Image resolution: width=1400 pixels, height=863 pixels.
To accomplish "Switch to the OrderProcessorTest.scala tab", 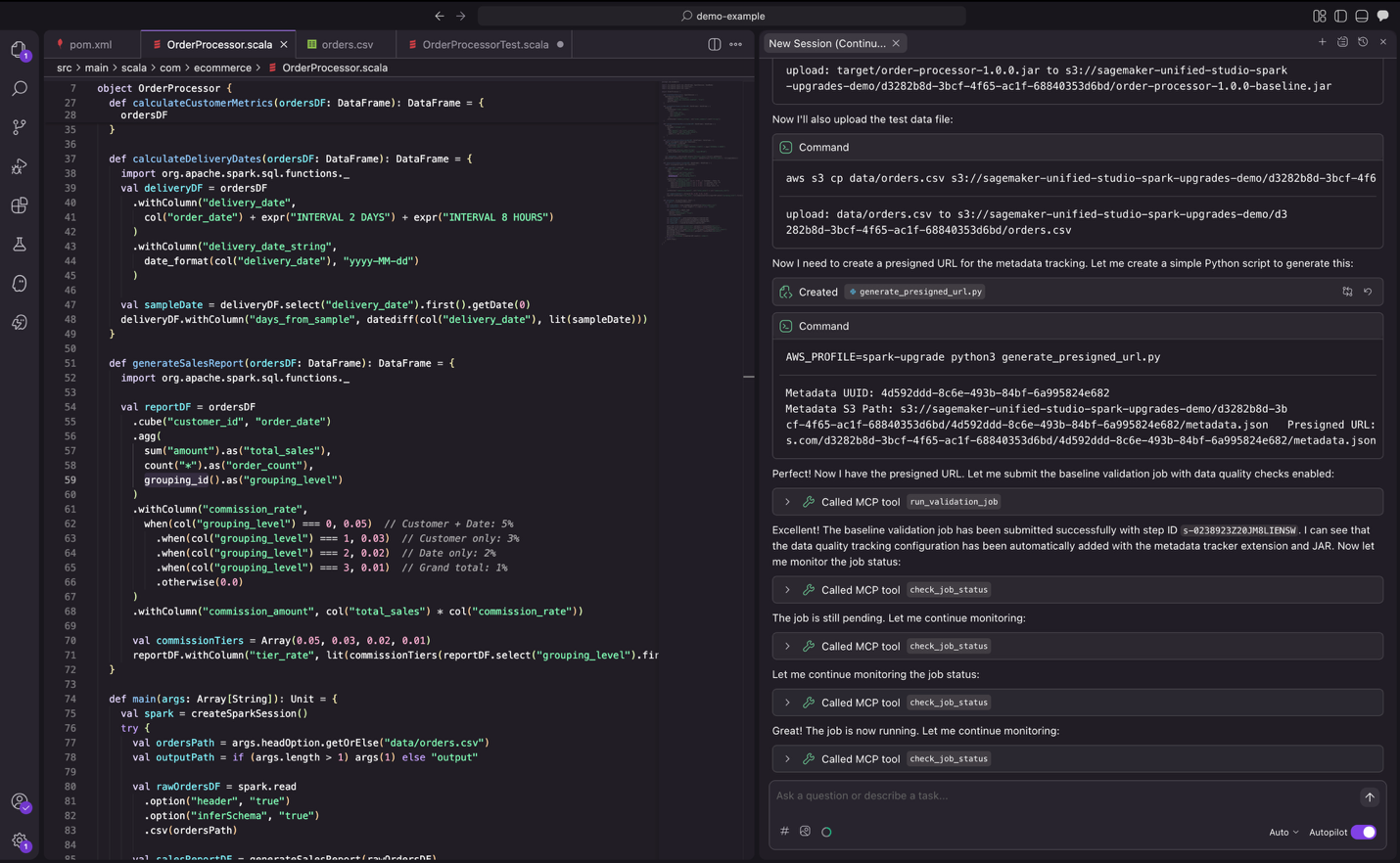I will tap(485, 44).
